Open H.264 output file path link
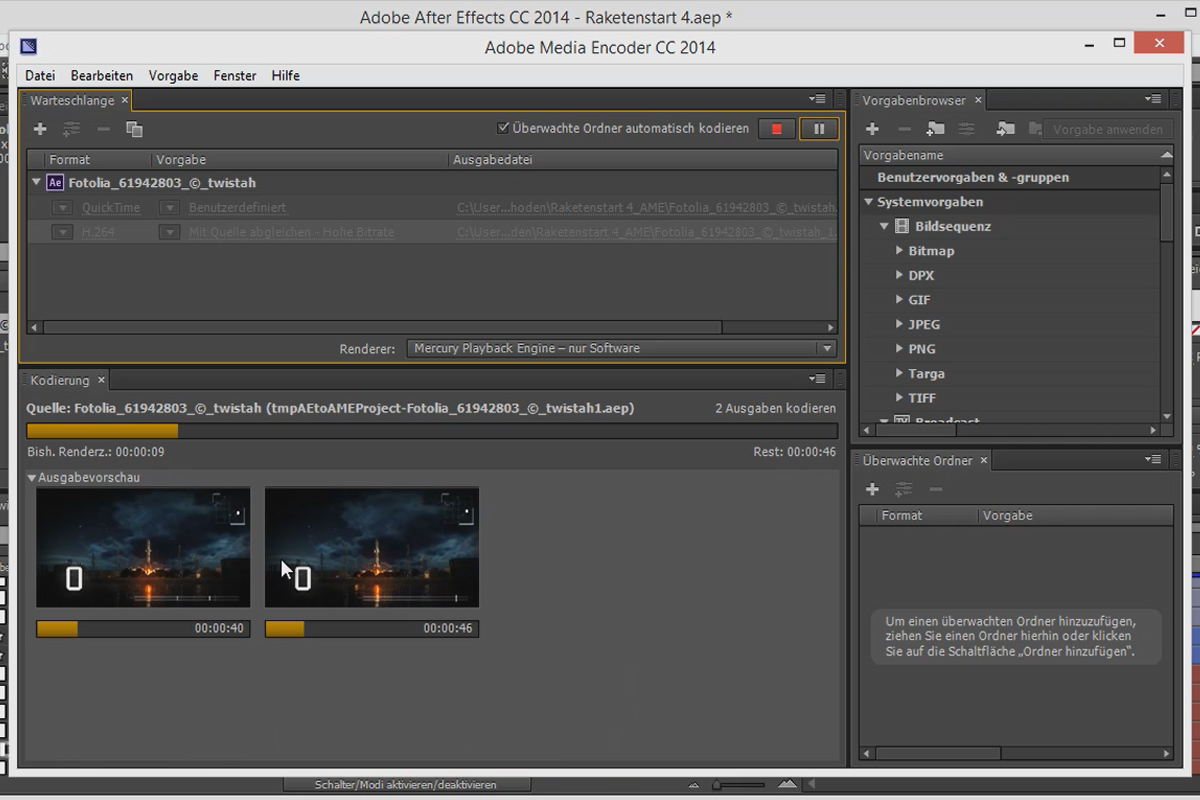This screenshot has height=800, width=1200. 646,232
